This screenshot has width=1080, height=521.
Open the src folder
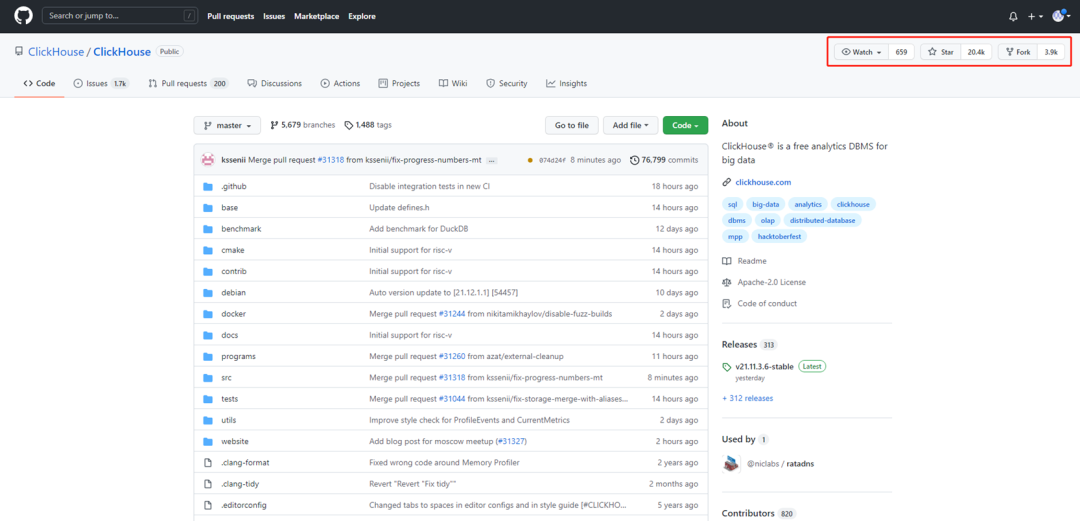pos(227,378)
